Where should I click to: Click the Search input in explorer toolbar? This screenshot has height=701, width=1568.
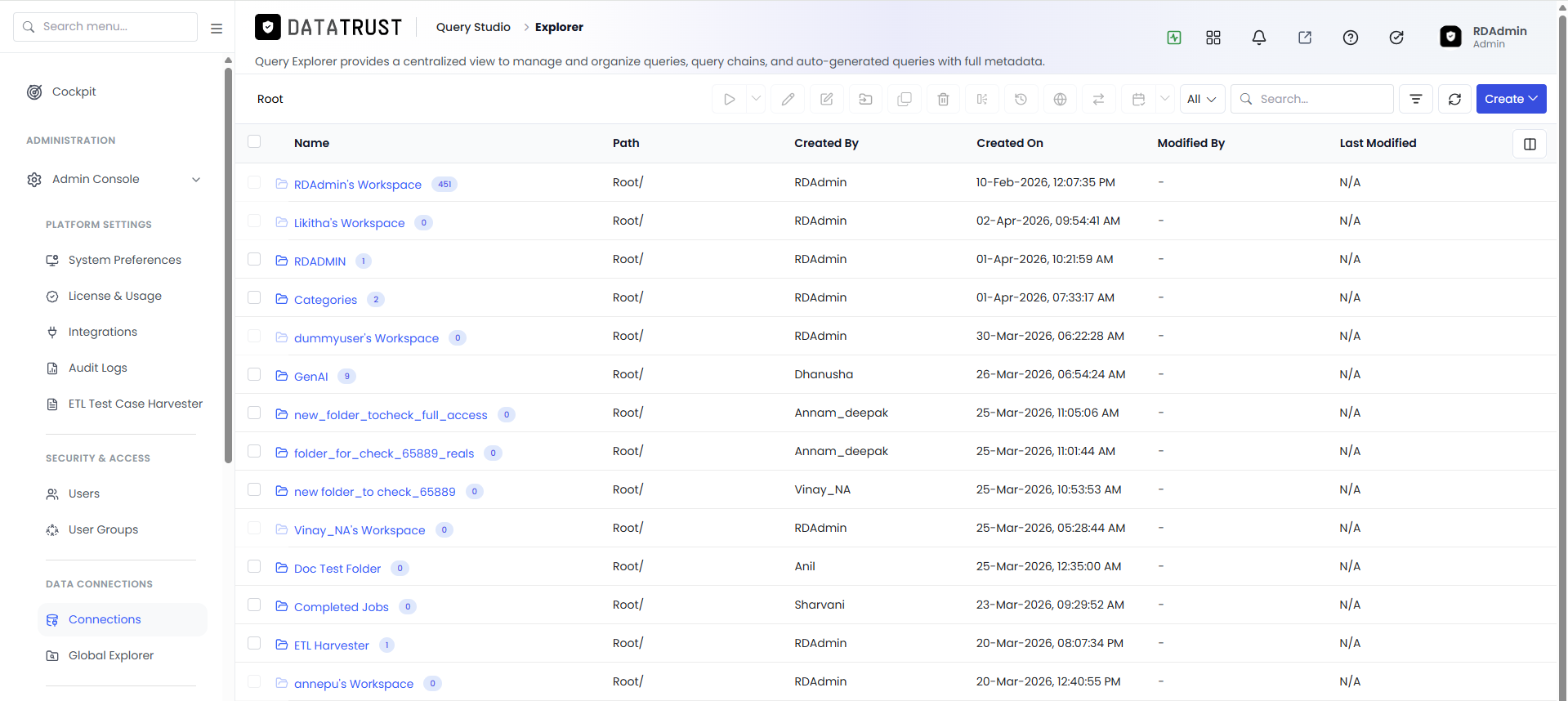click(1312, 99)
